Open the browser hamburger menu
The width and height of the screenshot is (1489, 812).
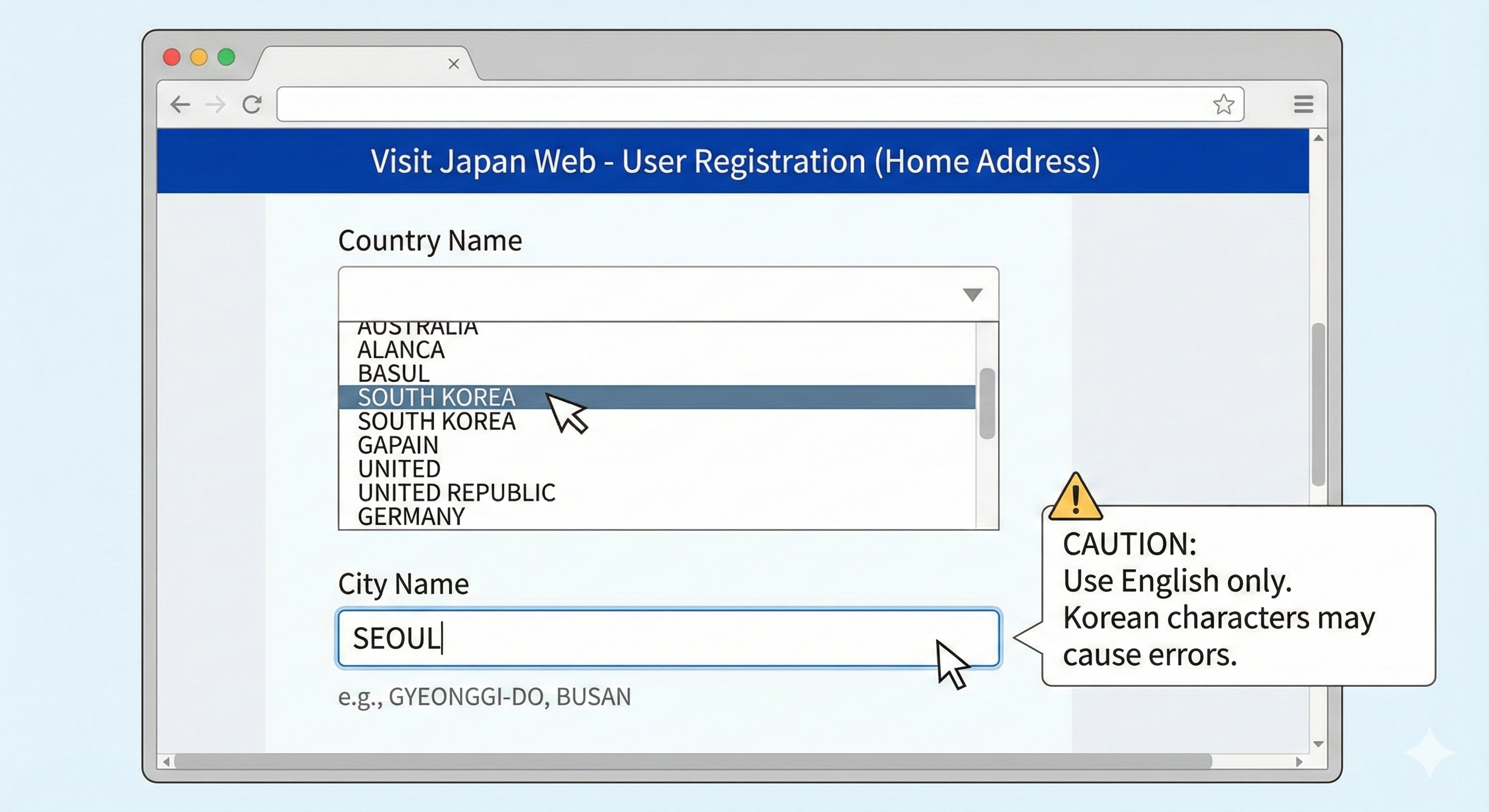coord(1303,105)
